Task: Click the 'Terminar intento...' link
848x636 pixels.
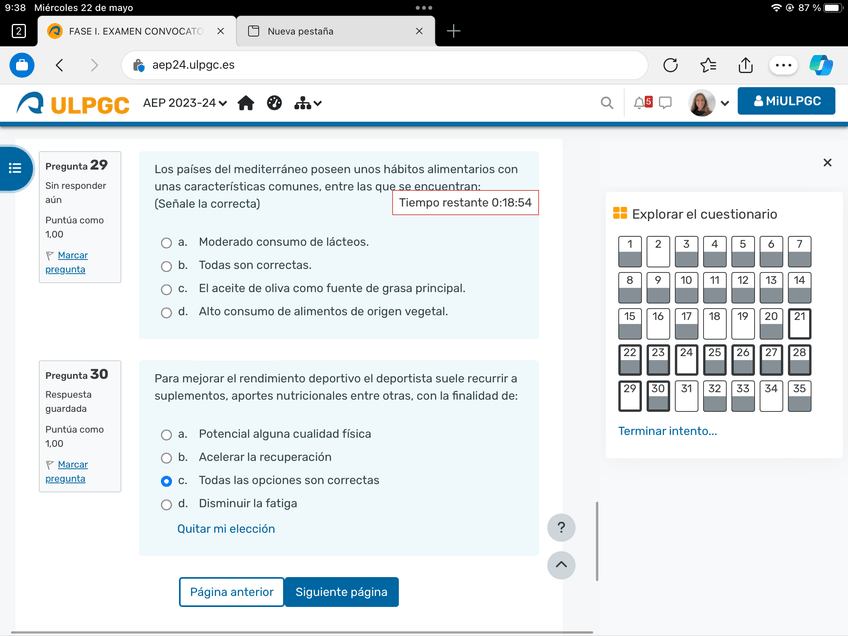Action: (667, 431)
